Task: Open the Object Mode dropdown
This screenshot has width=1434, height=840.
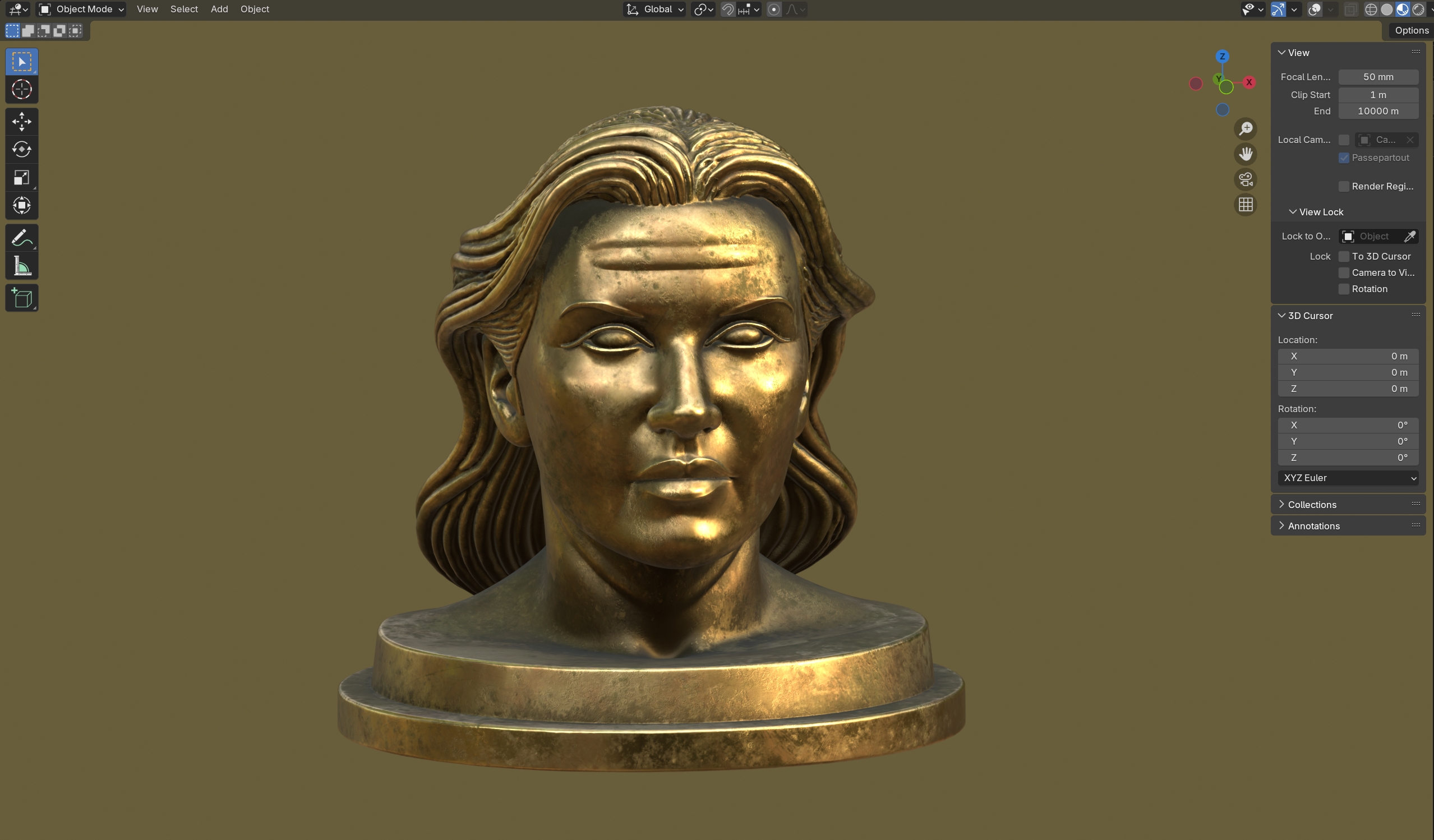Action: coord(81,9)
